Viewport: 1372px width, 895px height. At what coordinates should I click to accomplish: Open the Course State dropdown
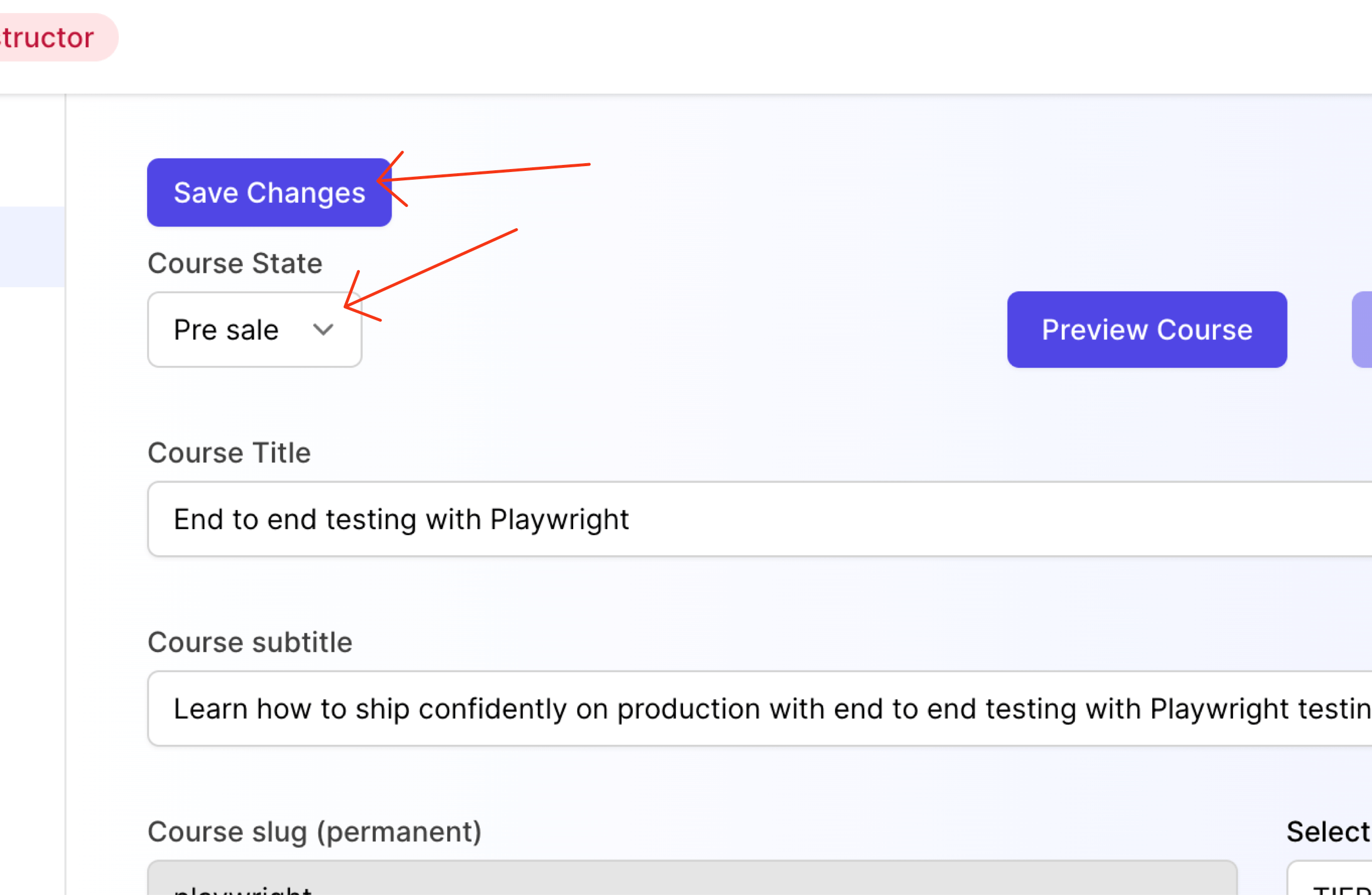click(x=254, y=329)
